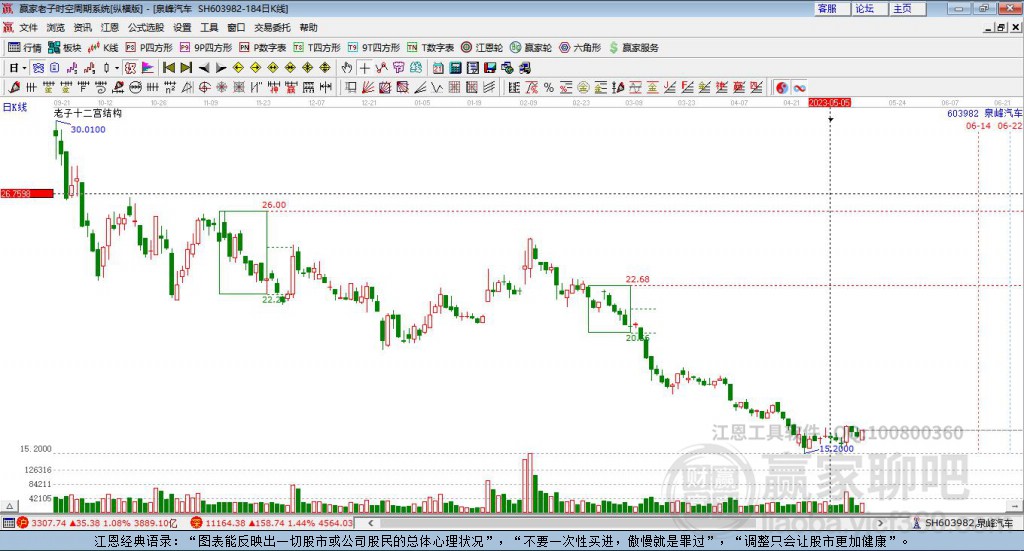Click the up triangle beside volume panel
1024x551 pixels.
9,506
